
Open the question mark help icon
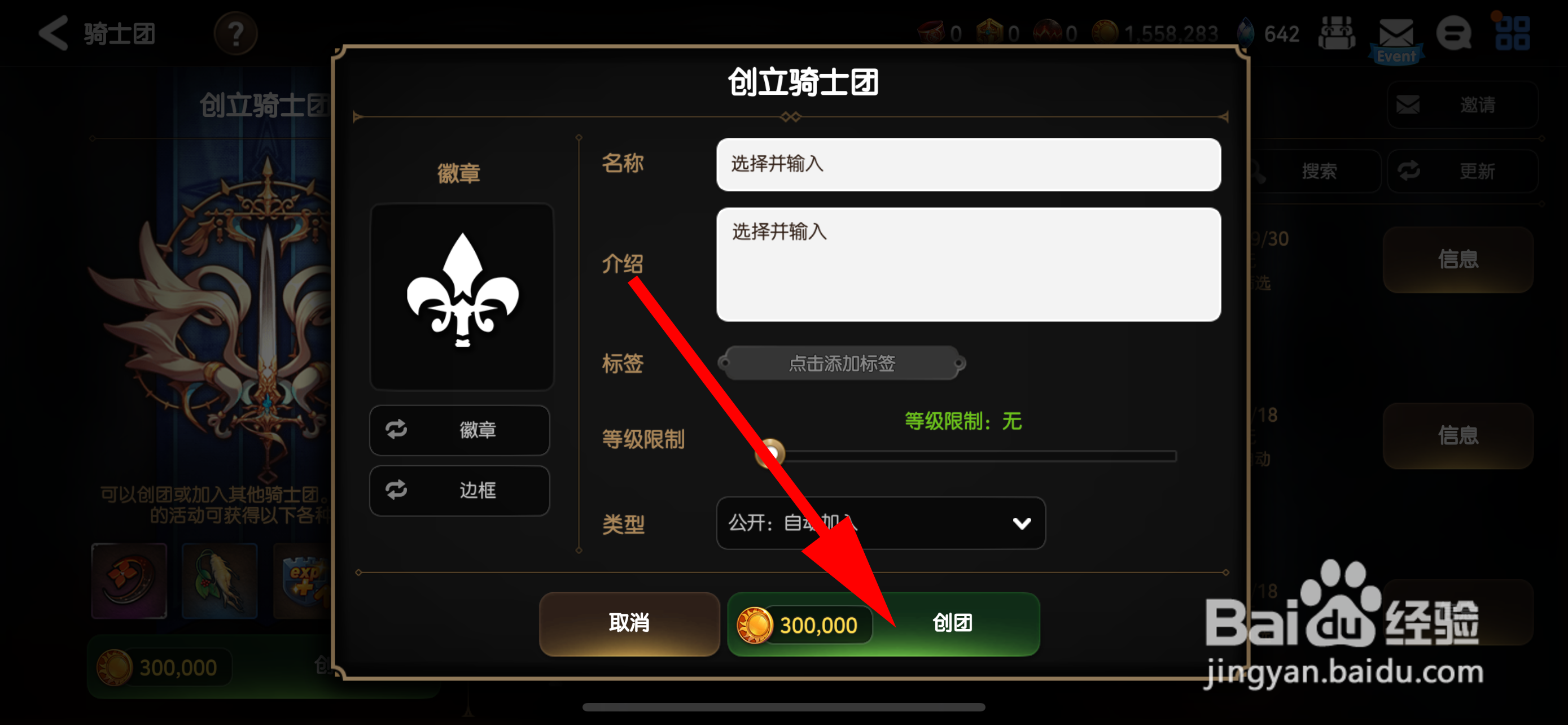235,33
